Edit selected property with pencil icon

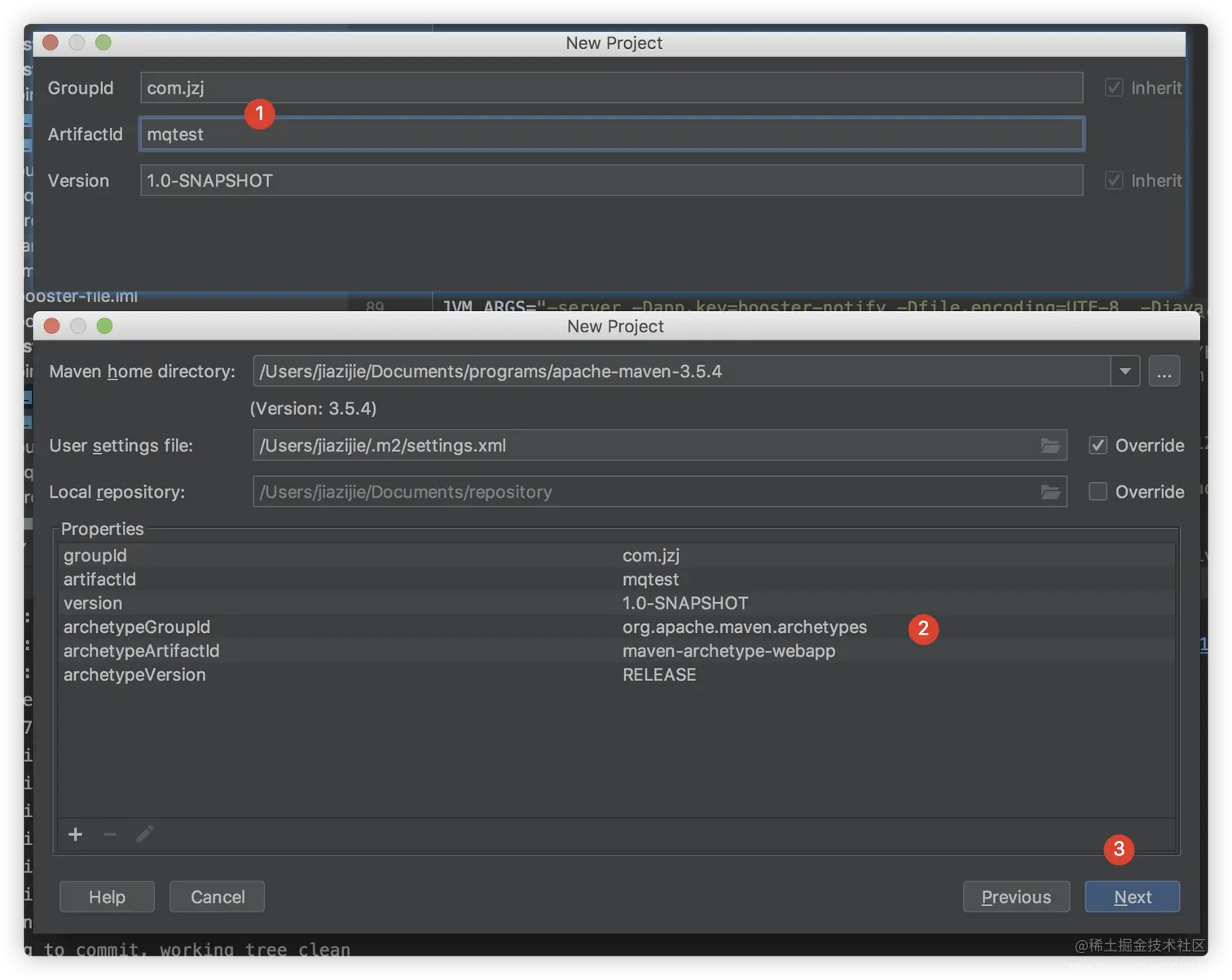click(x=145, y=834)
